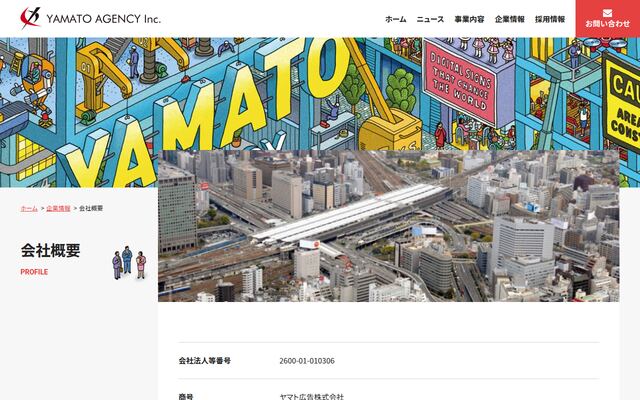
Task: Click the お問い合わせ contact button
Action: click(608, 18)
